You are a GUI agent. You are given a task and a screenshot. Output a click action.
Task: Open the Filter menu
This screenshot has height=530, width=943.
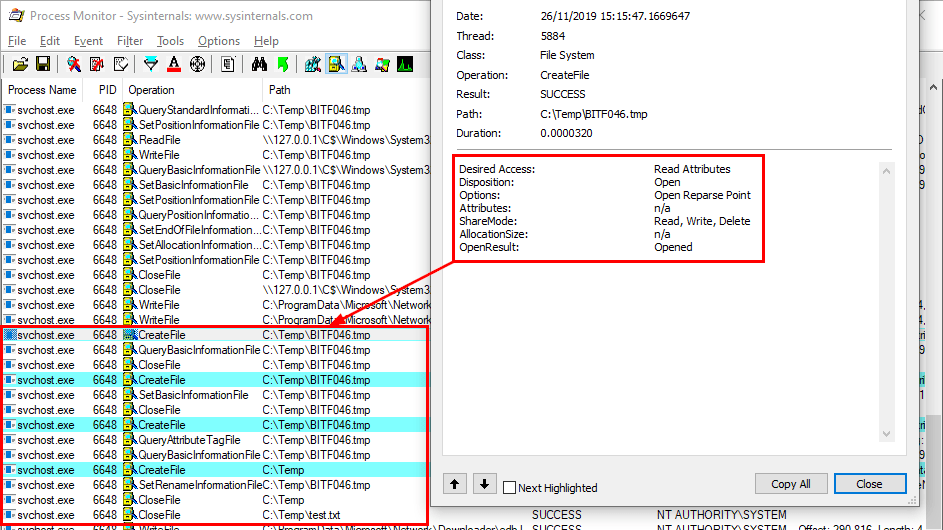pyautogui.click(x=130, y=41)
